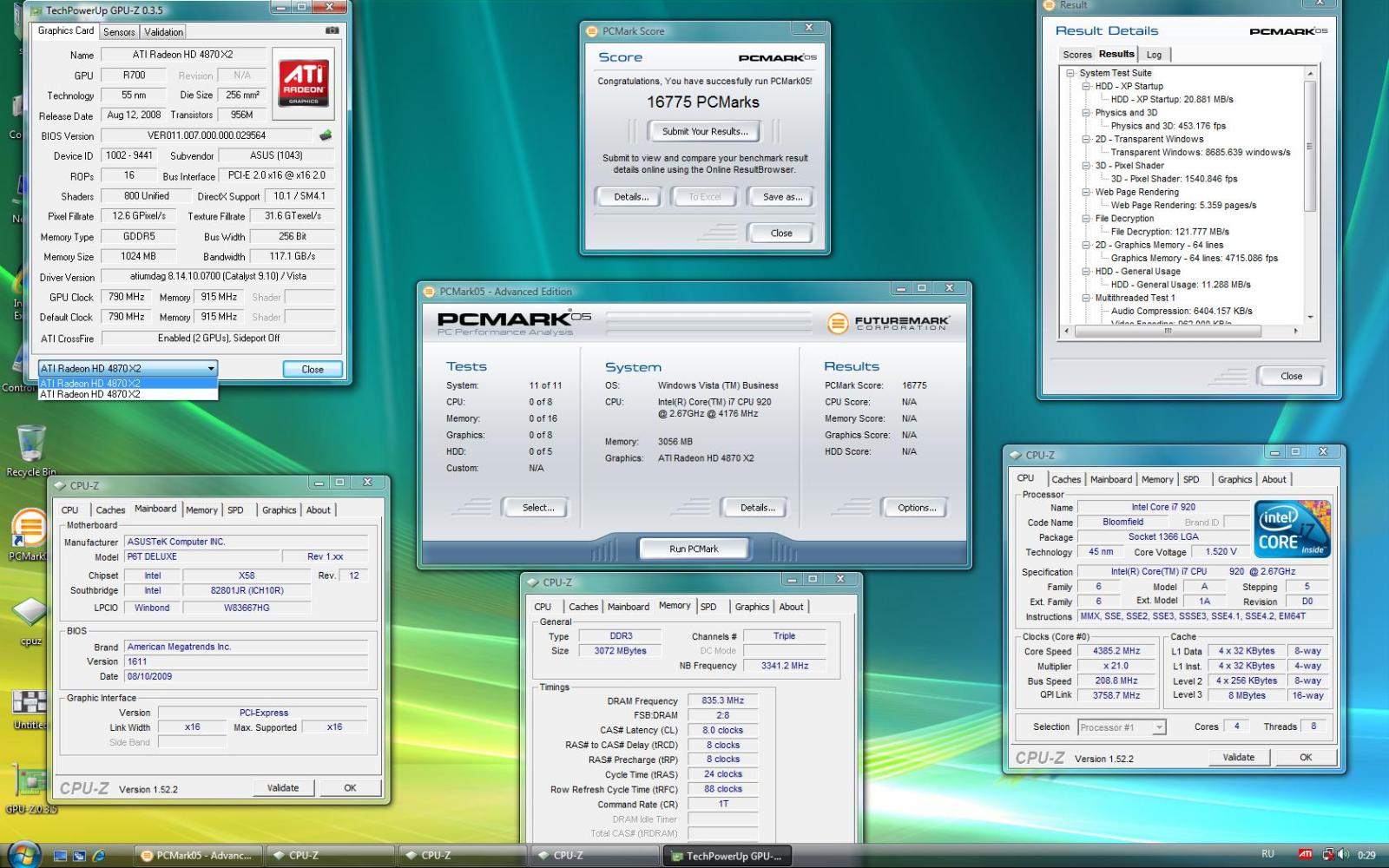Click Close in the Result Details window
Screen dimensions: 1389x868
[1291, 376]
